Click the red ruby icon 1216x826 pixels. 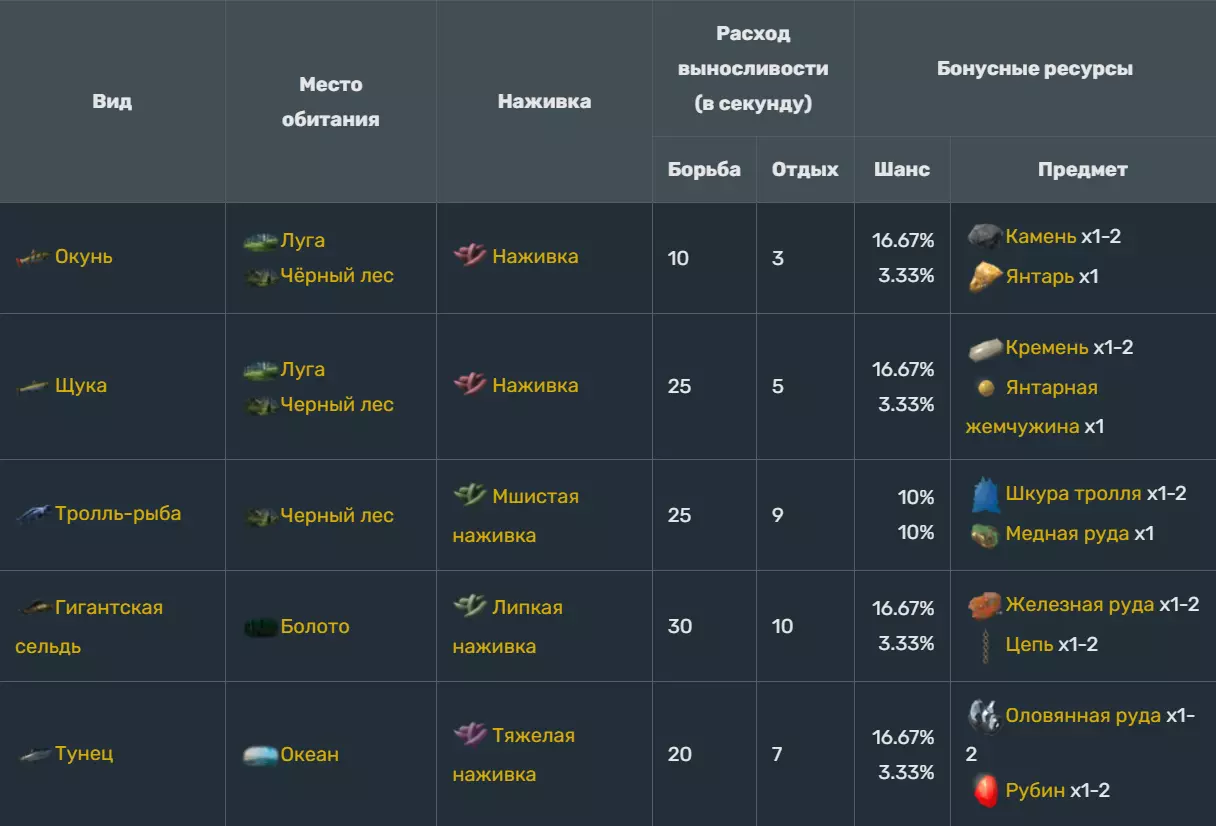[986, 791]
